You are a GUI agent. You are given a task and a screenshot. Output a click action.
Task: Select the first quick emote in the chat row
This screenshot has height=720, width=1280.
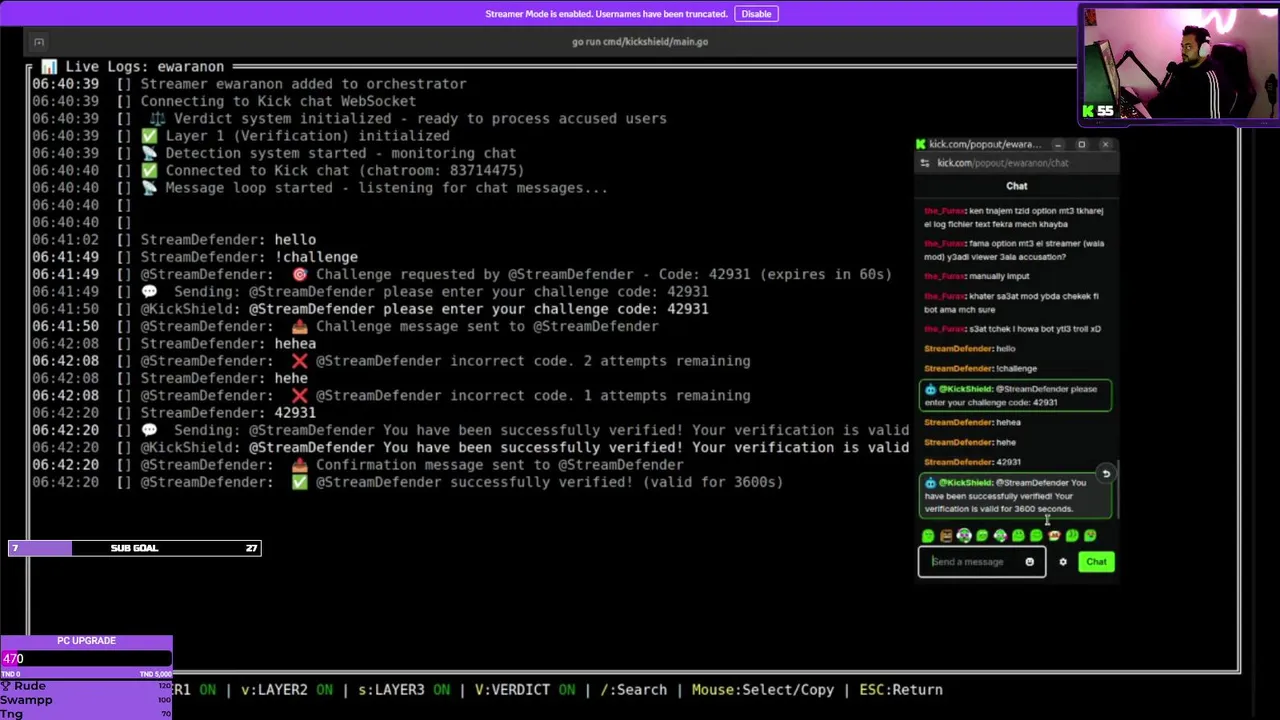point(928,536)
